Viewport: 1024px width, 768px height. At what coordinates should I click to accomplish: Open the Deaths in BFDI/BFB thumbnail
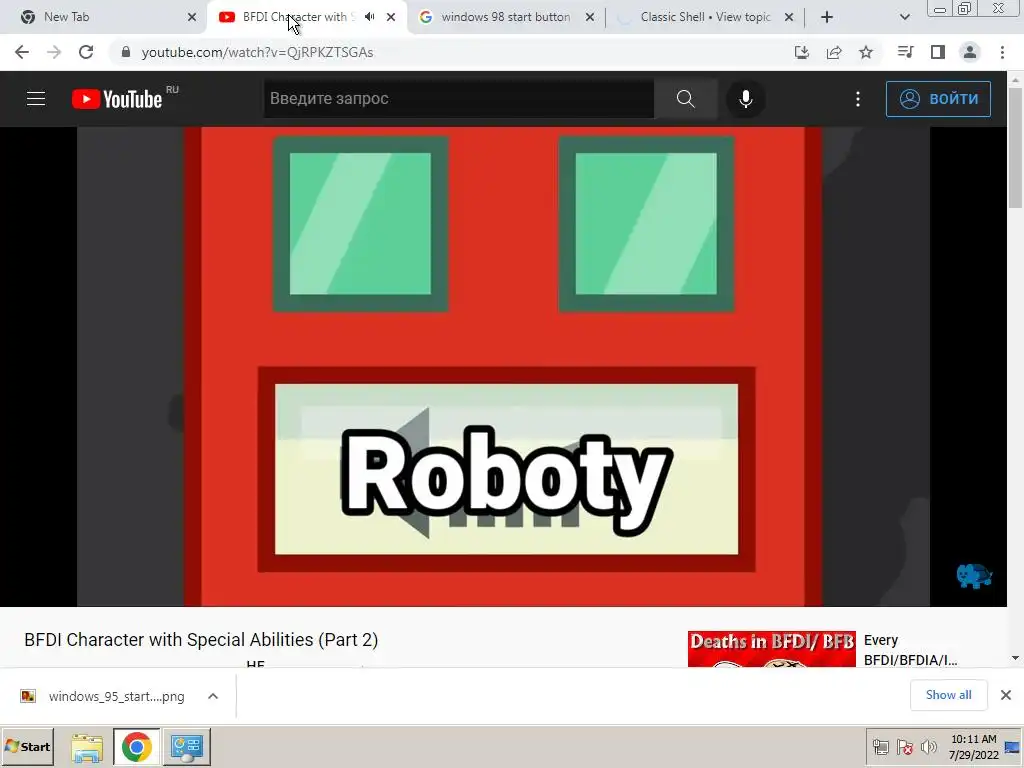coord(771,648)
